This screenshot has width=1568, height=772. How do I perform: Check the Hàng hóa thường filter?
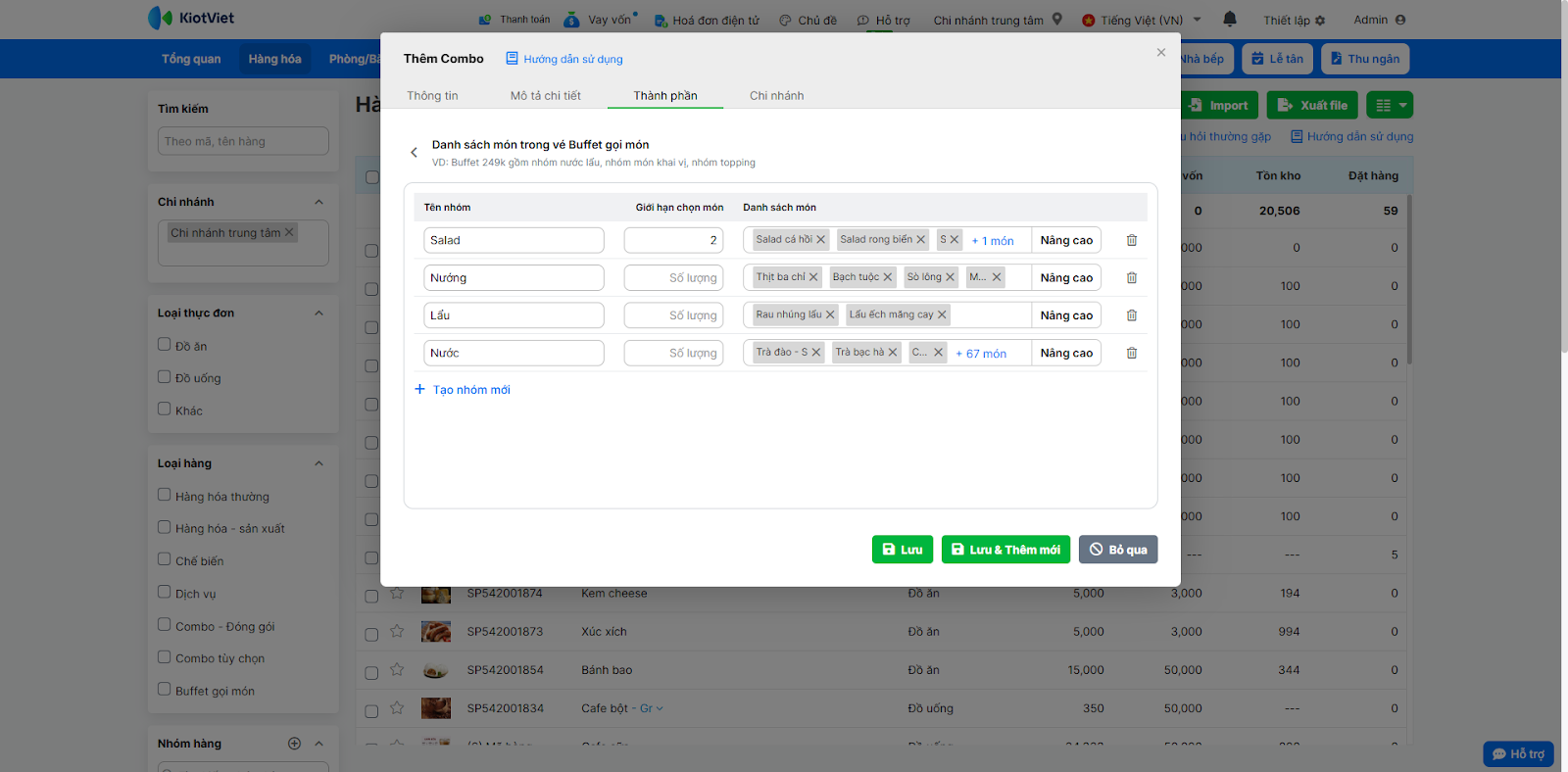tap(165, 495)
